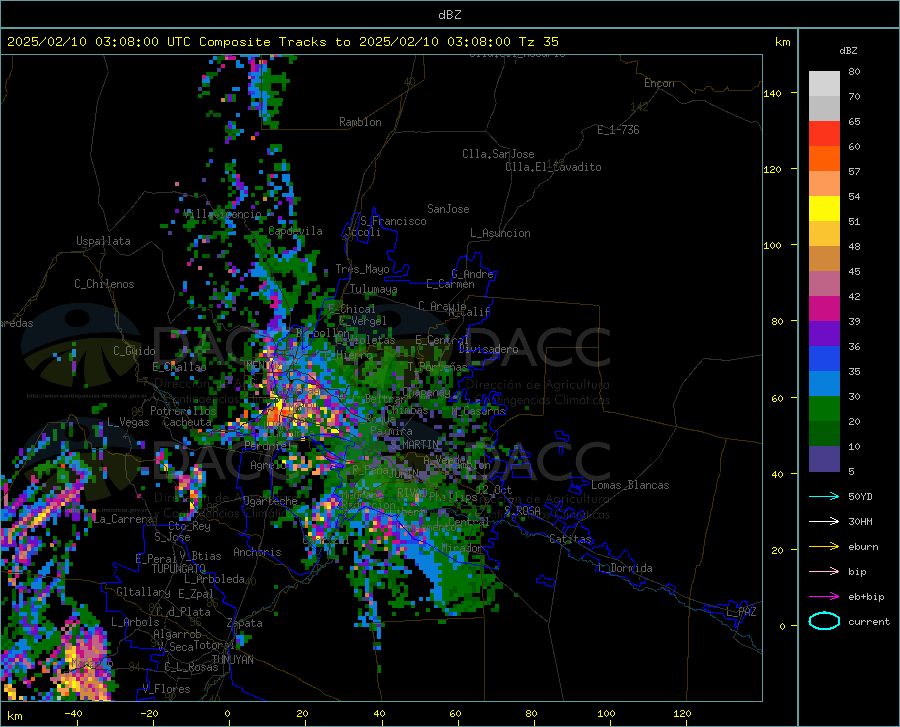Click the 'C_Chilenos' map label
Viewport: 900px width, 727px height.
[104, 284]
